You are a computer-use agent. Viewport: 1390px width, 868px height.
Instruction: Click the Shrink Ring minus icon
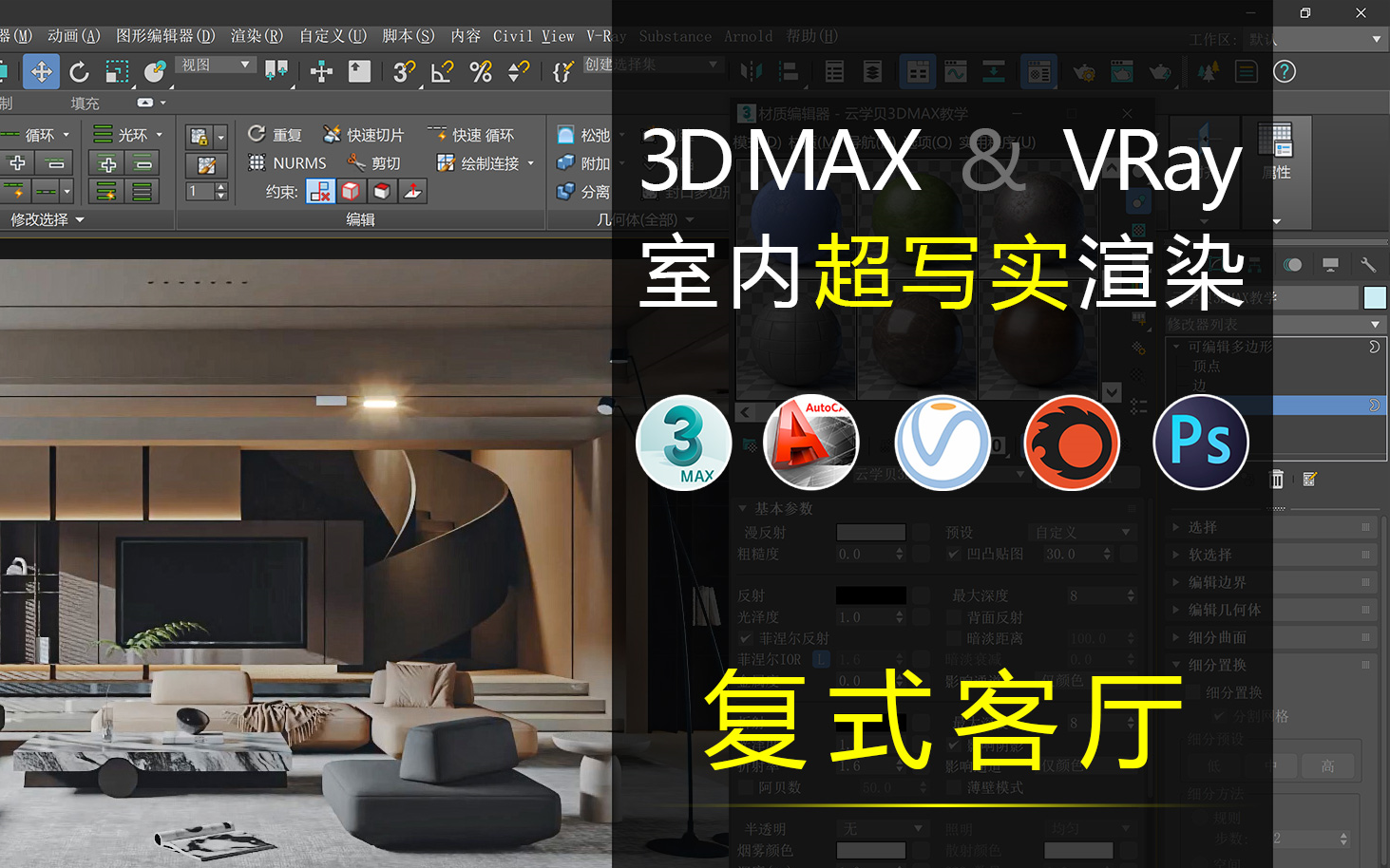point(143,163)
